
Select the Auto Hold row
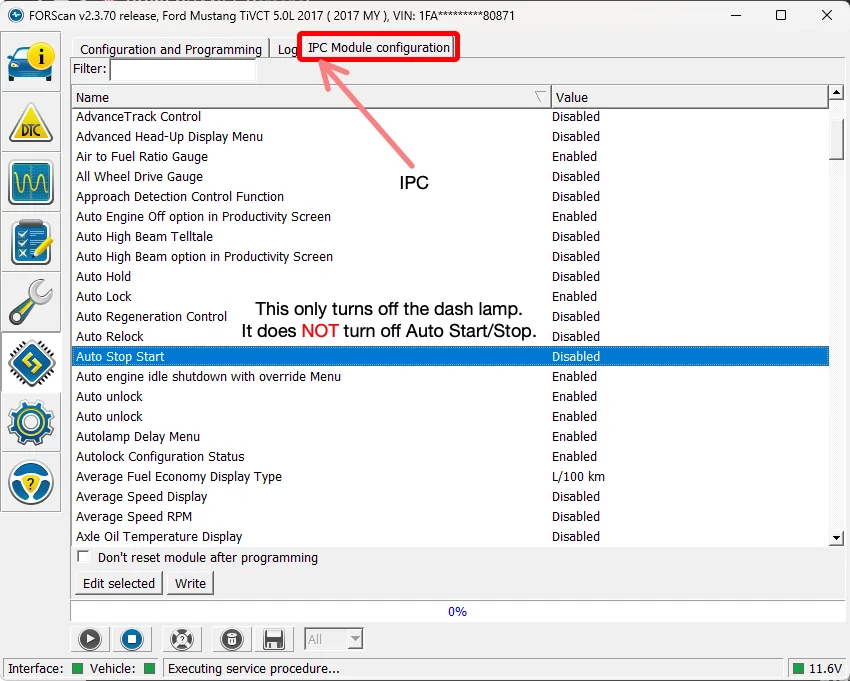[450, 277]
